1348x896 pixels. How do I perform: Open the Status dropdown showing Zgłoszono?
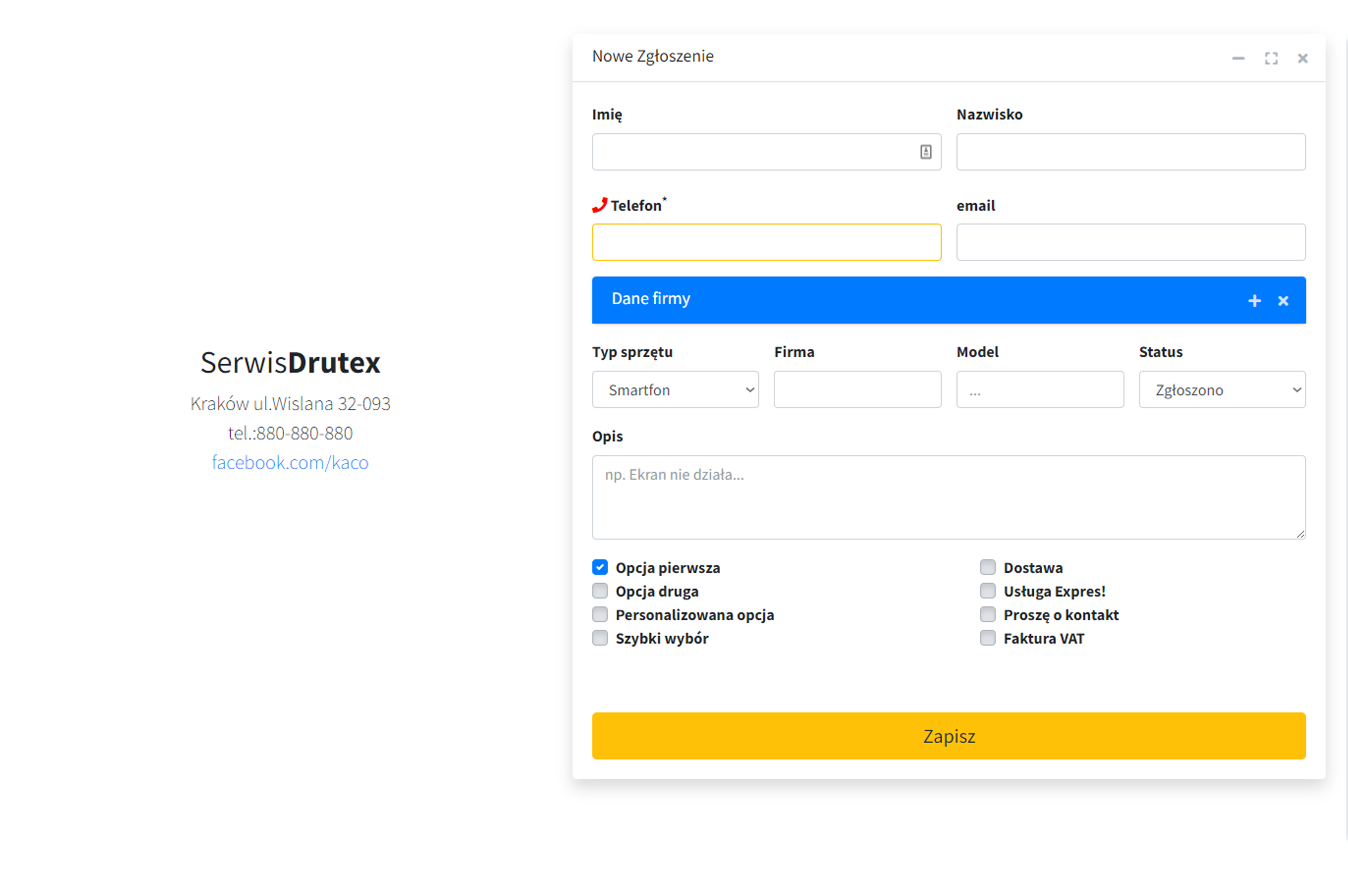click(1222, 390)
